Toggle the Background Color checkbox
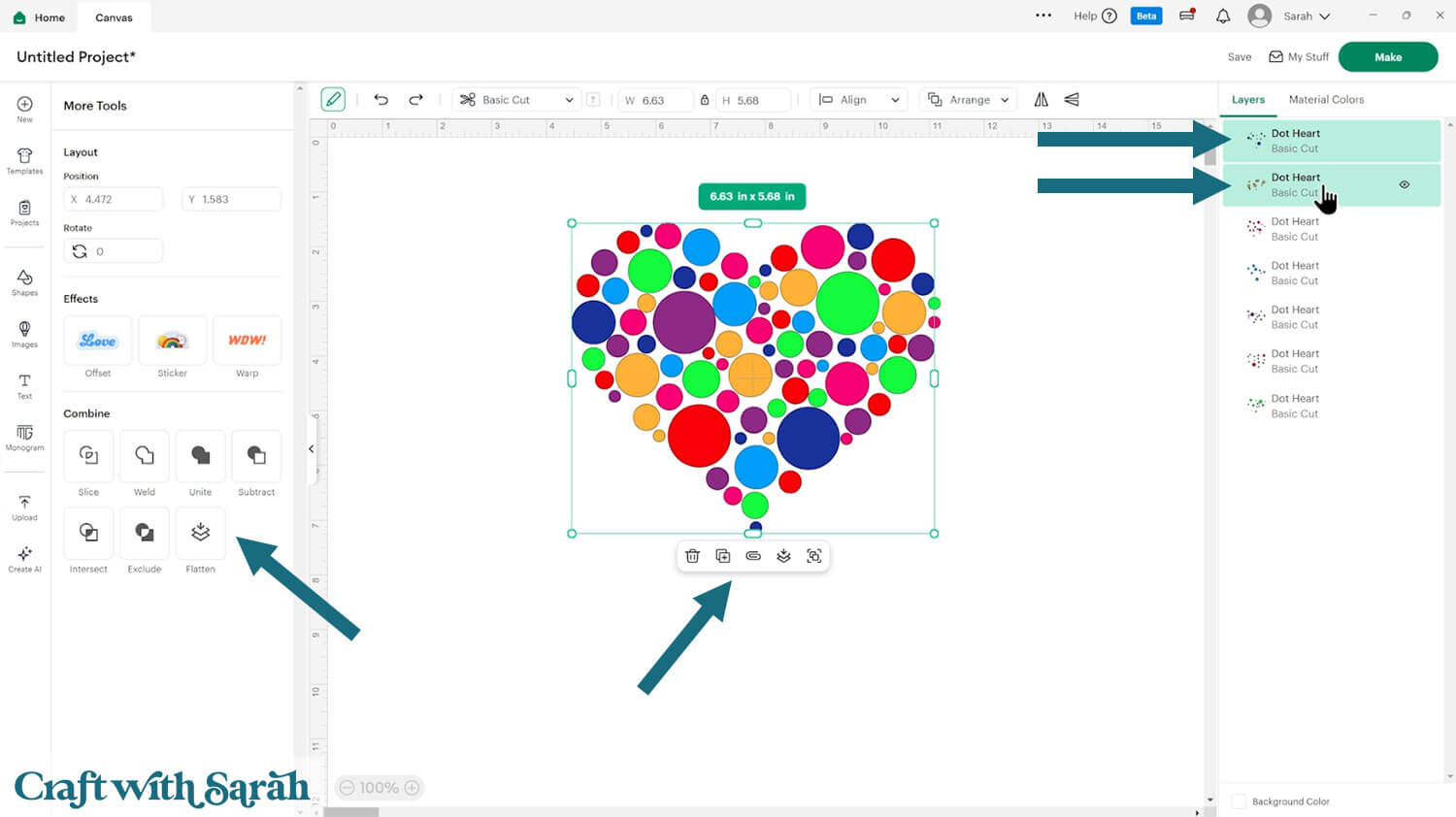 (x=1239, y=801)
